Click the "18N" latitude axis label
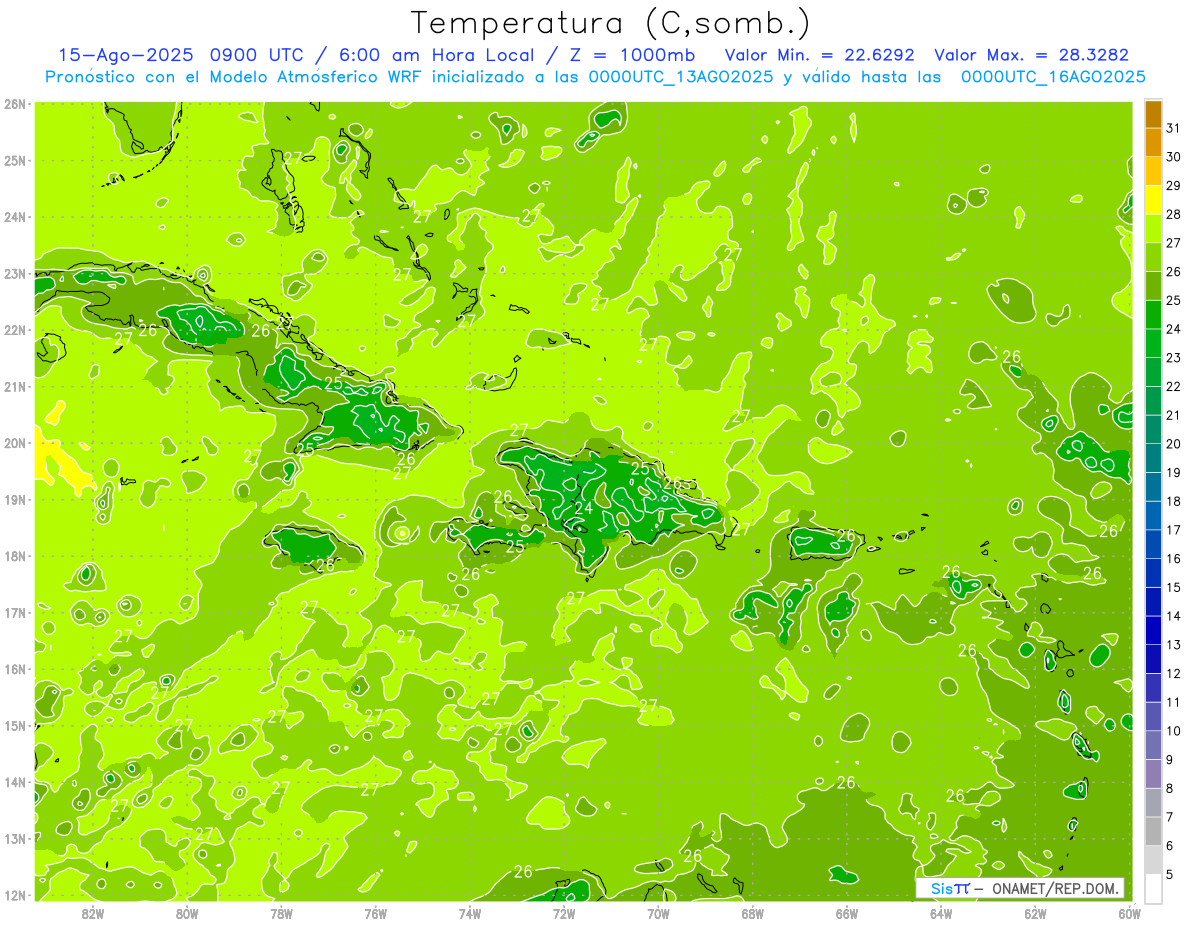1200x927 pixels. [14, 556]
